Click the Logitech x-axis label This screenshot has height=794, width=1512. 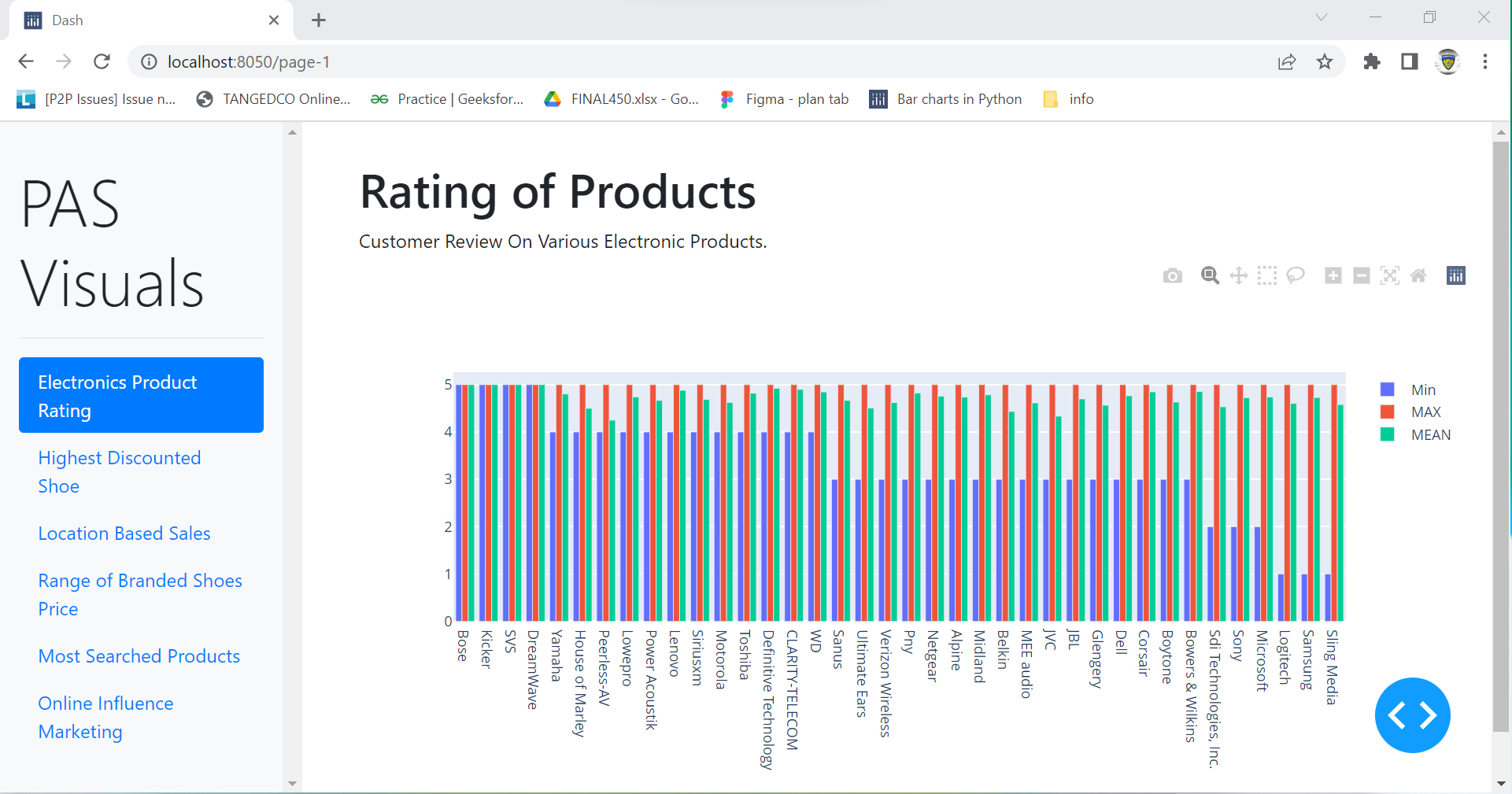coord(1285,656)
